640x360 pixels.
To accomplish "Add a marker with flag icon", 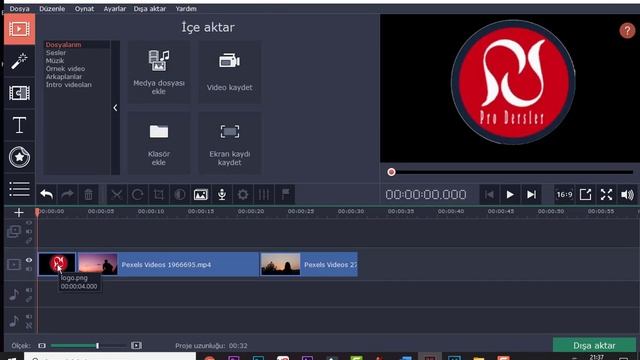I will click(285, 194).
